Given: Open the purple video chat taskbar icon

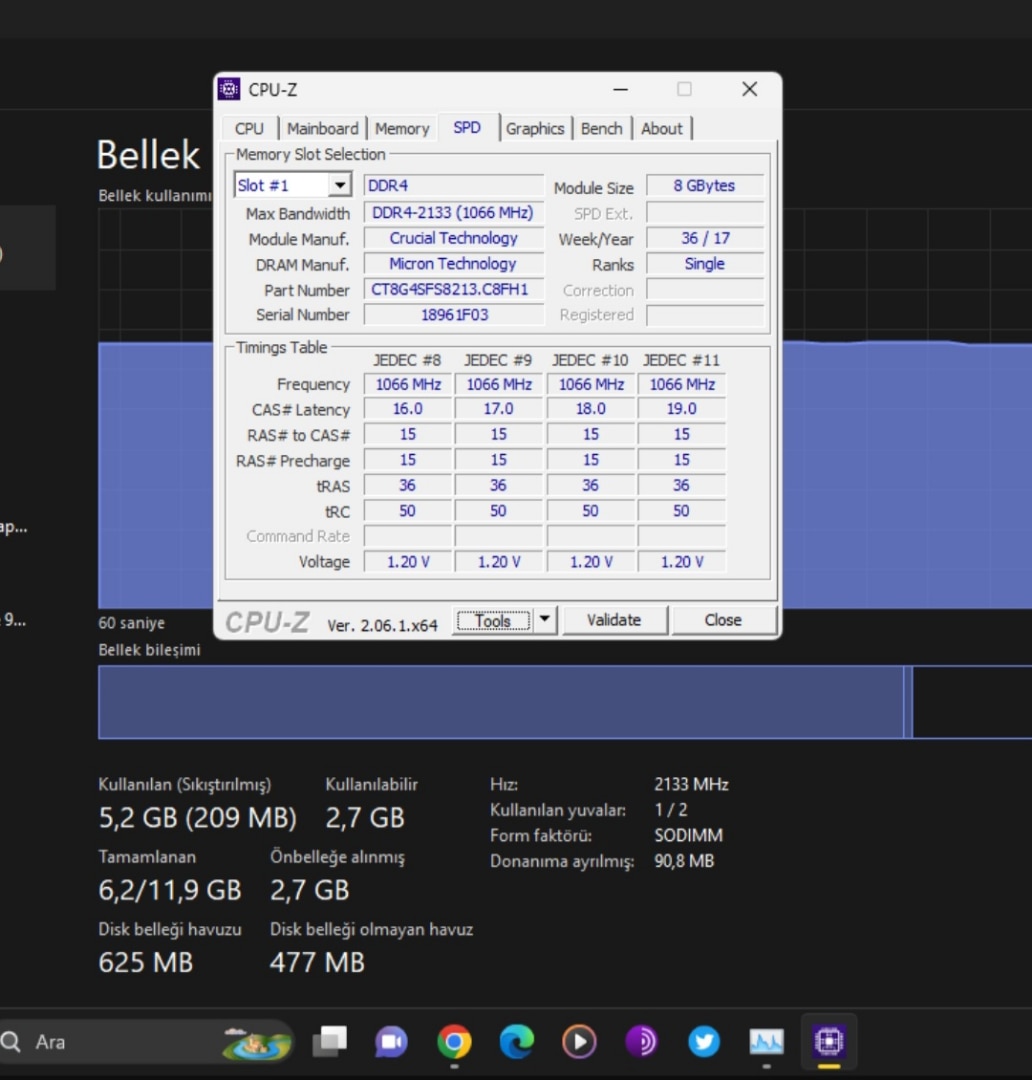Looking at the screenshot, I should click(x=391, y=1042).
